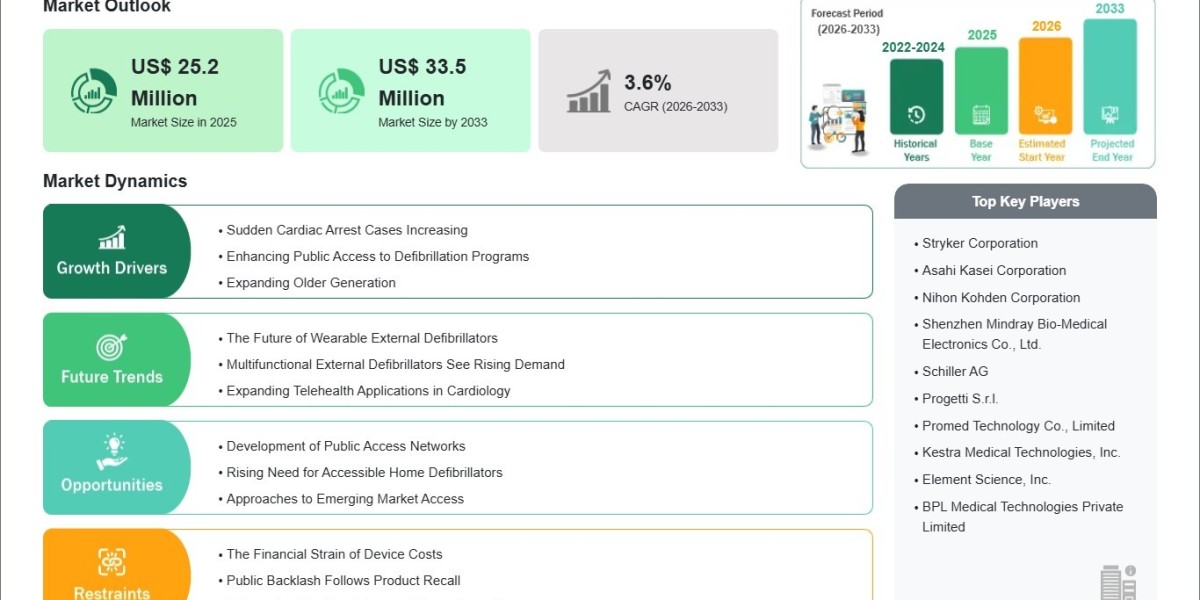Select the Growth Drivers label block
The width and height of the screenshot is (1200, 600).
tap(117, 251)
